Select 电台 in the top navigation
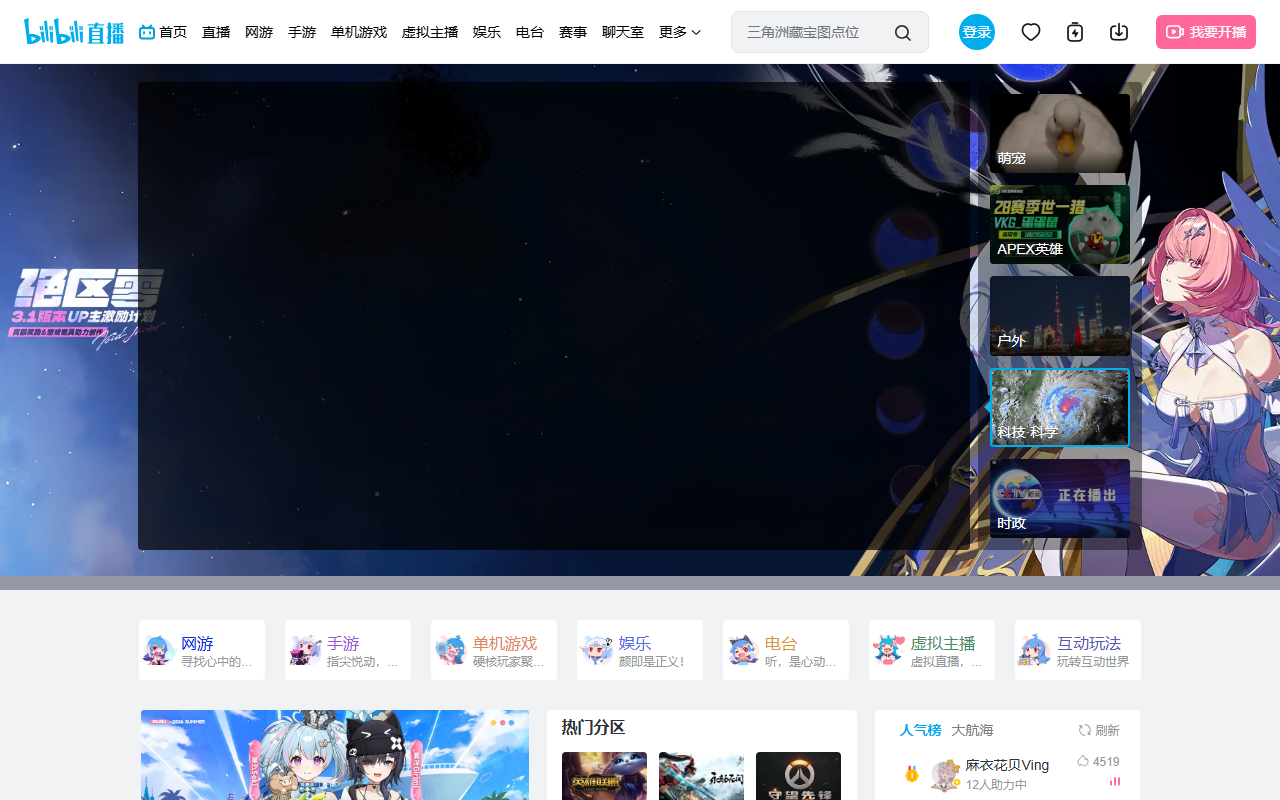The image size is (1280, 800). coord(530,32)
